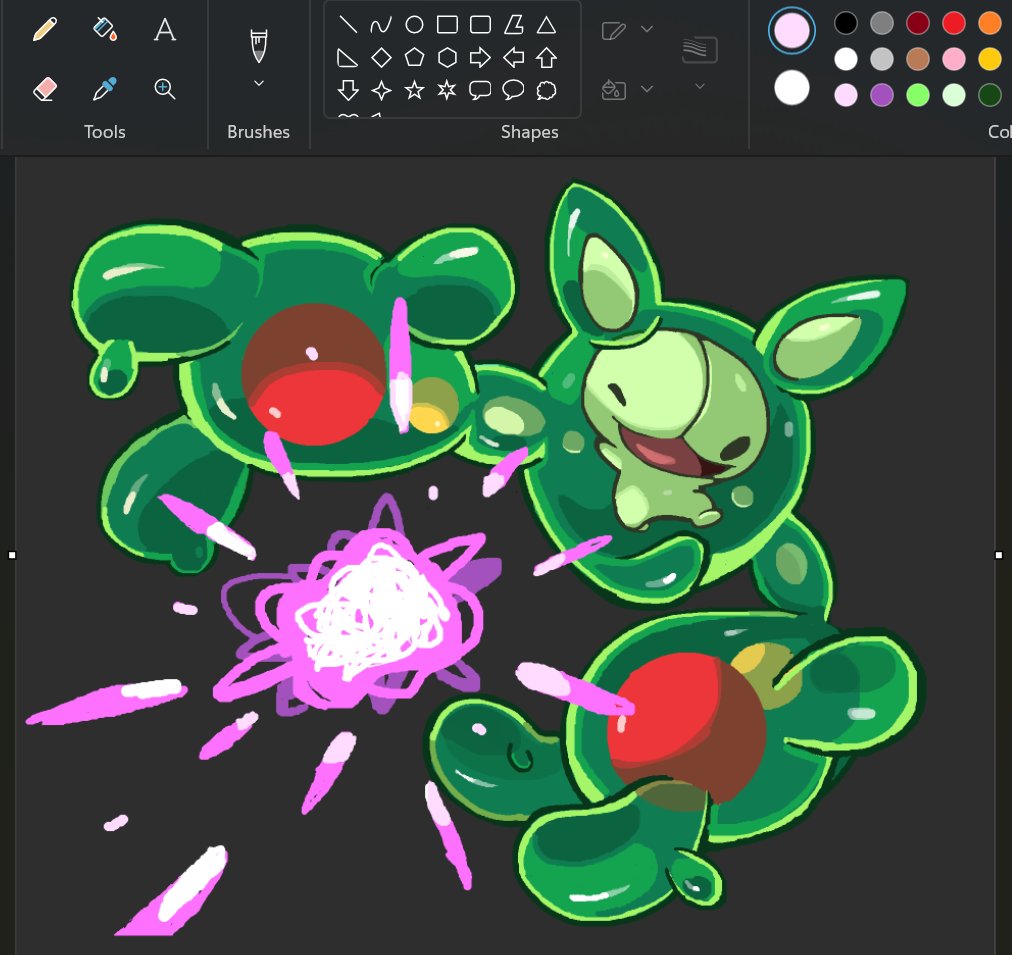Choose the straight Line shape
Image resolution: width=1012 pixels, height=955 pixels.
pyautogui.click(x=348, y=25)
